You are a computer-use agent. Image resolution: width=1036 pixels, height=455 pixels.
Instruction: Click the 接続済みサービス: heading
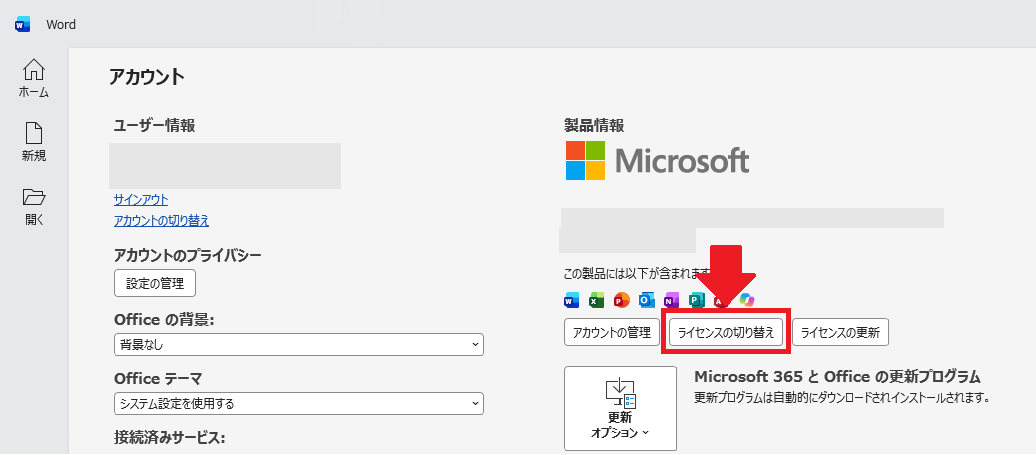[x=170, y=437]
